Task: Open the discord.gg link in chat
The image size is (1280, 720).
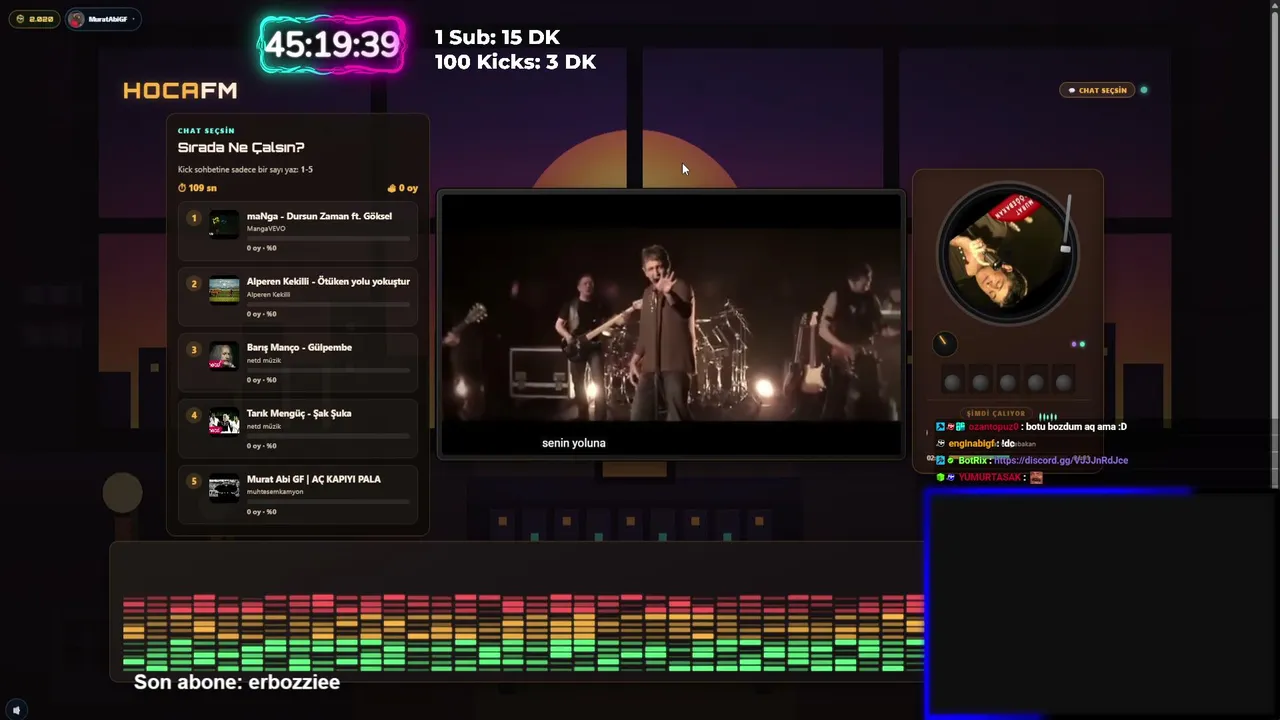Action: 1061,460
